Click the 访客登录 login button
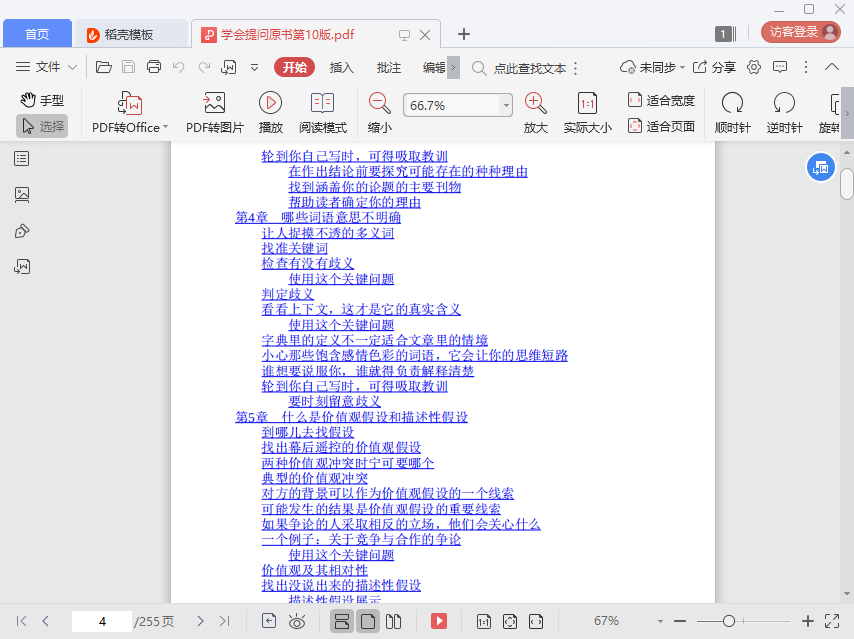 point(801,32)
